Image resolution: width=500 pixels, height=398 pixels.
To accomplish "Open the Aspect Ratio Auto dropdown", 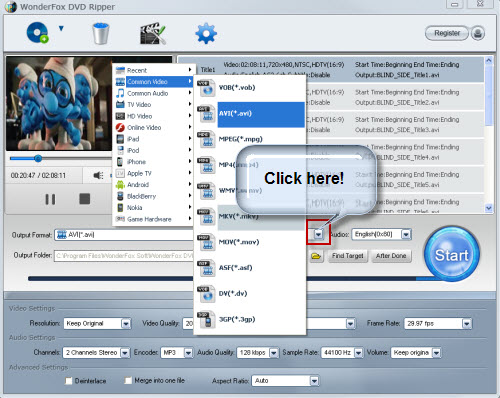I will click(314, 381).
